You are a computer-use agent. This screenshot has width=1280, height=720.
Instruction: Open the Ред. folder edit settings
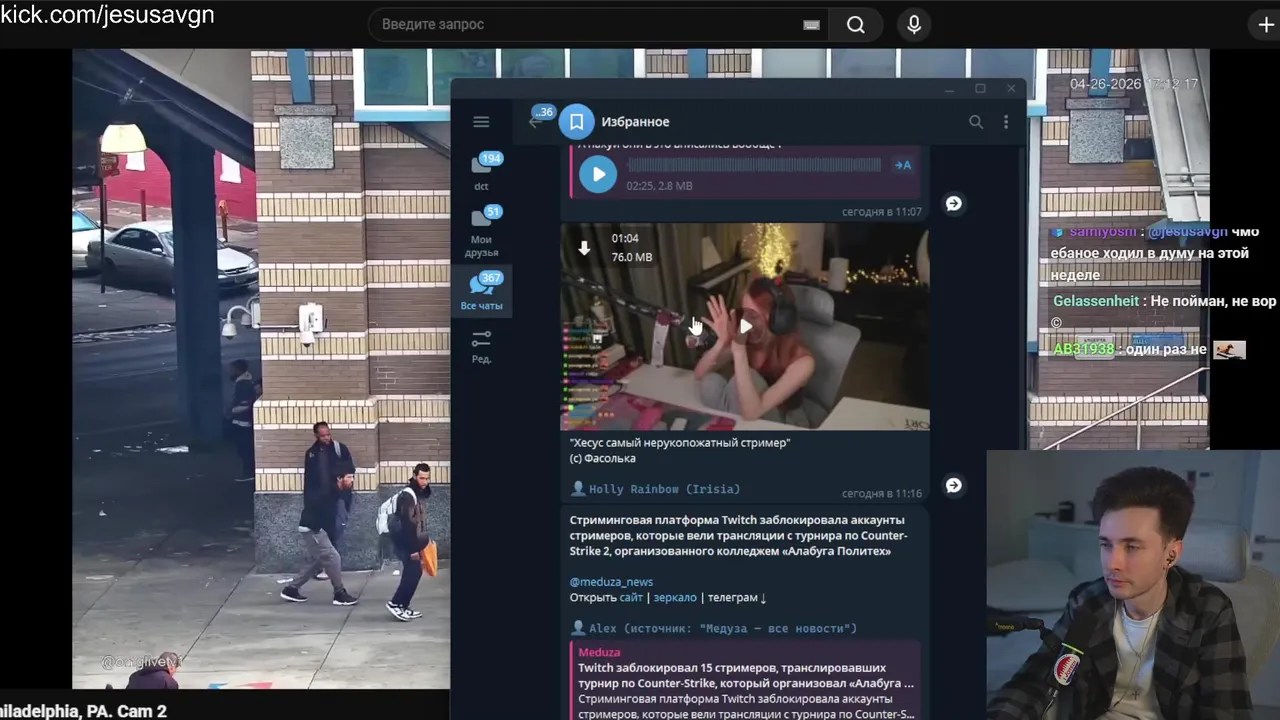point(481,346)
